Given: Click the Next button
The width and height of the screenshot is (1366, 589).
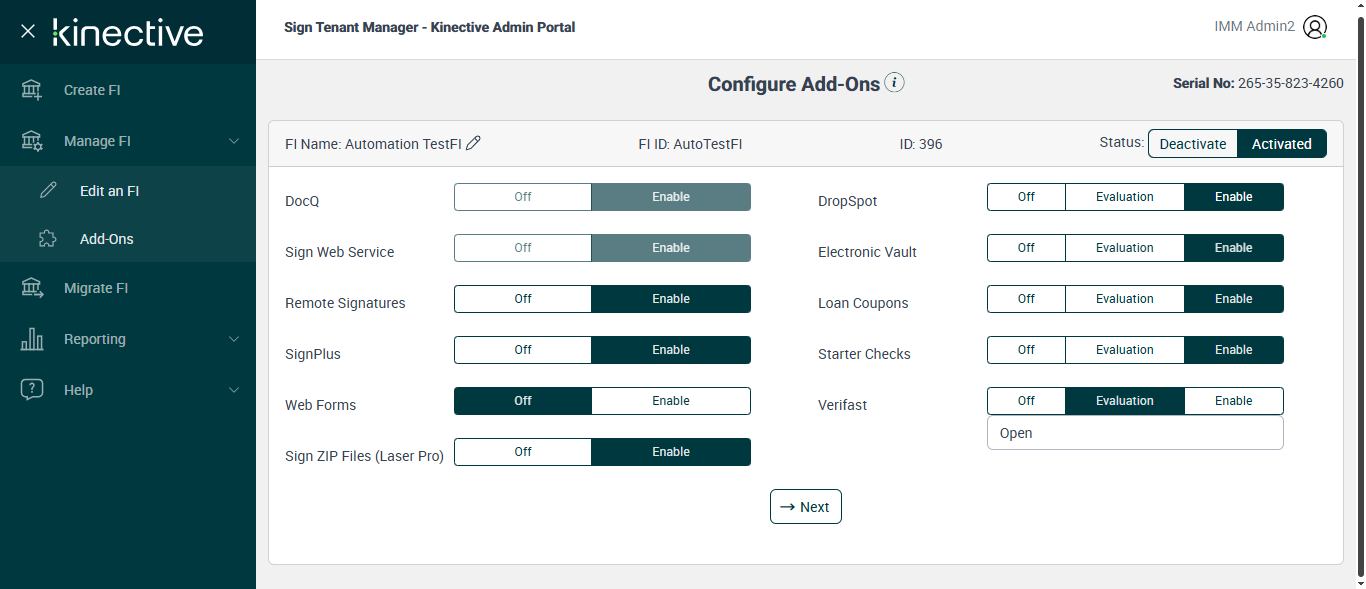Looking at the screenshot, I should tap(805, 507).
